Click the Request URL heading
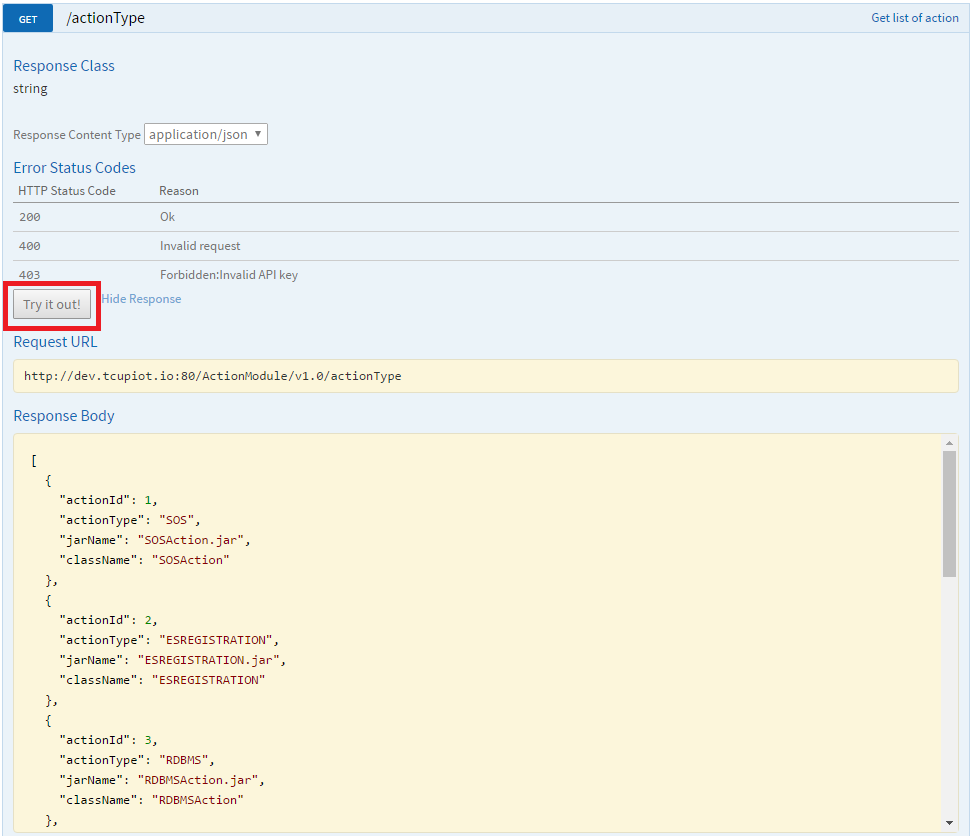Screen dimensions: 974x836 pyautogui.click(x=55, y=342)
